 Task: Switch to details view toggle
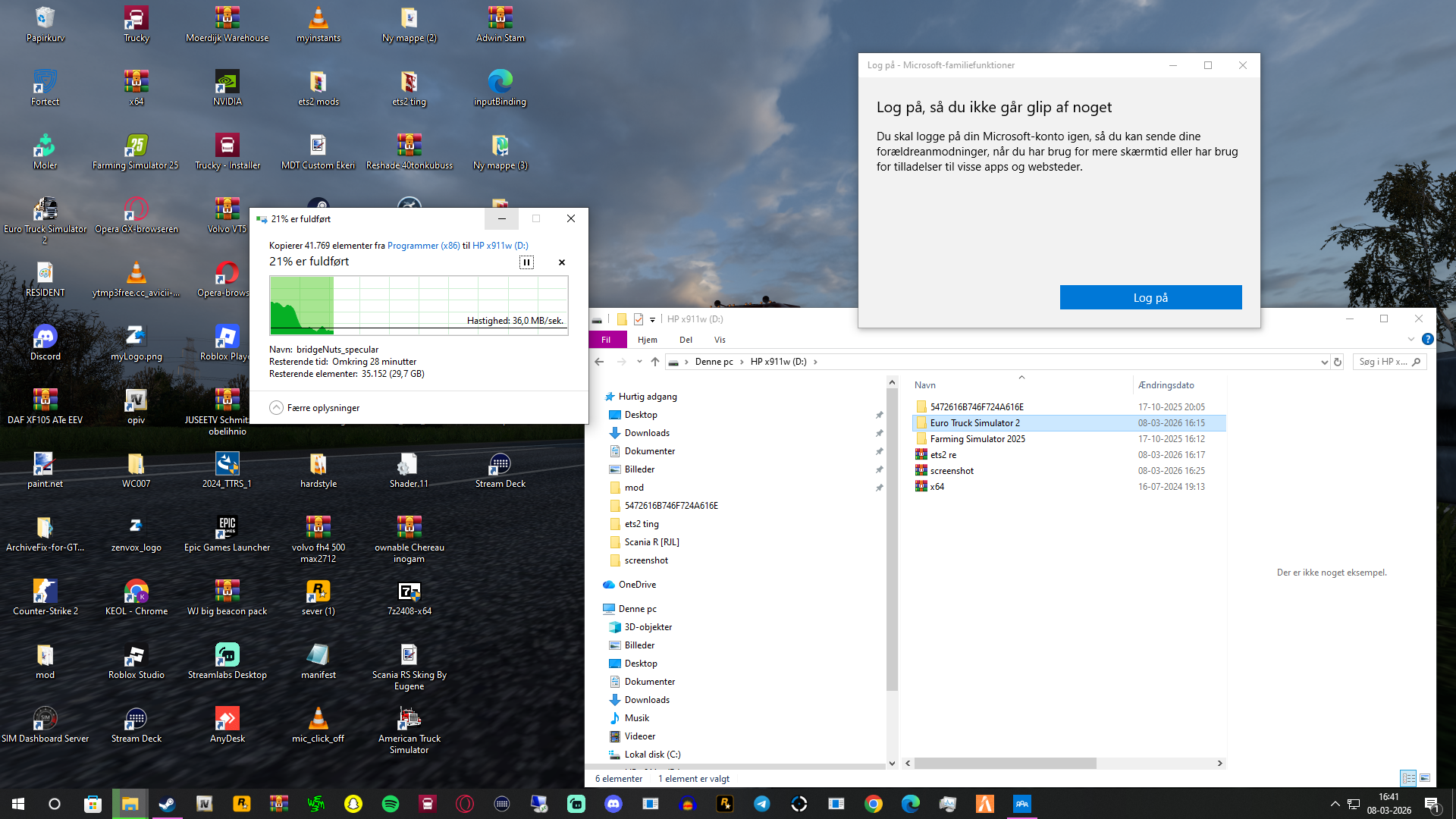pos(1408,778)
